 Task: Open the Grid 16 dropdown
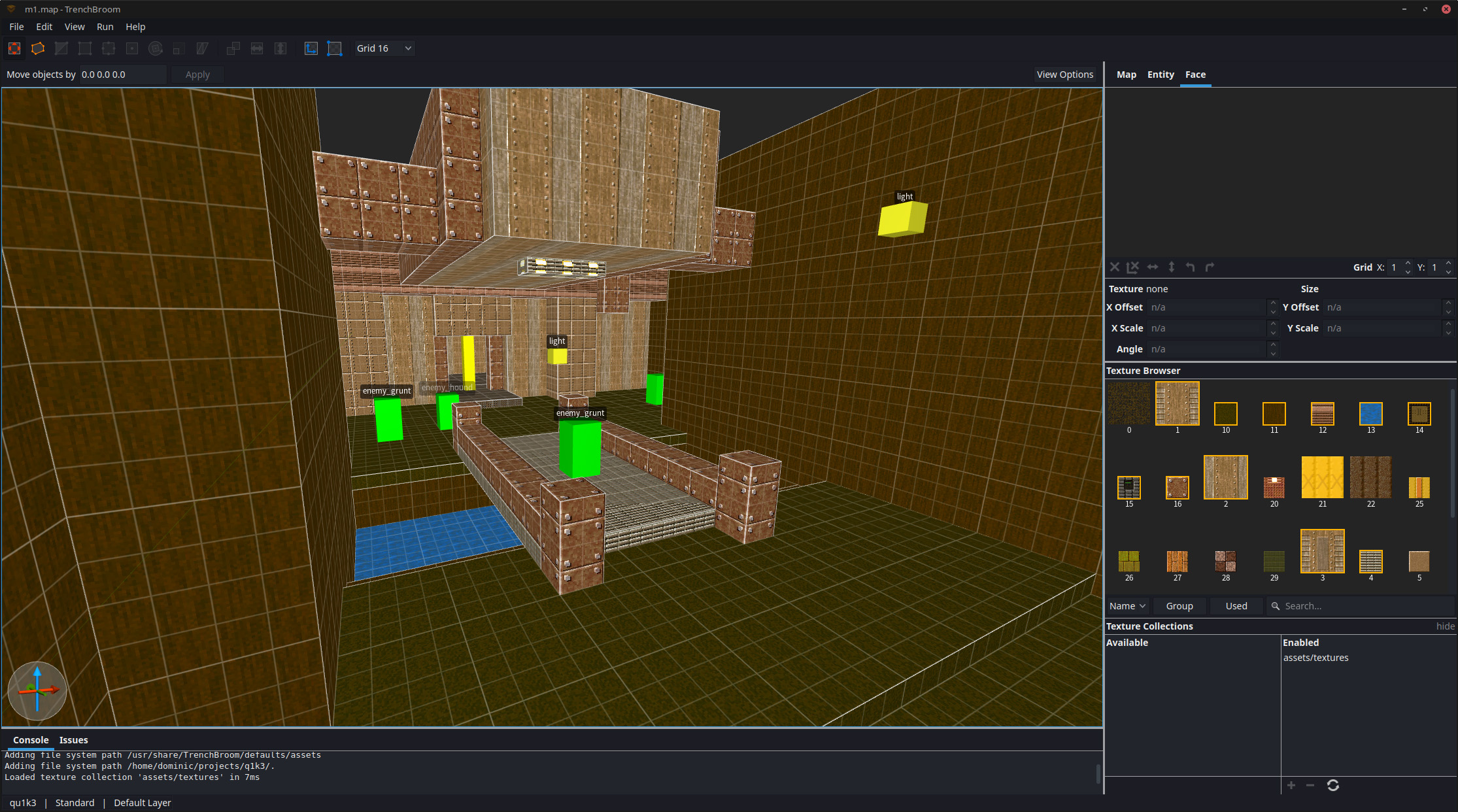pos(384,48)
